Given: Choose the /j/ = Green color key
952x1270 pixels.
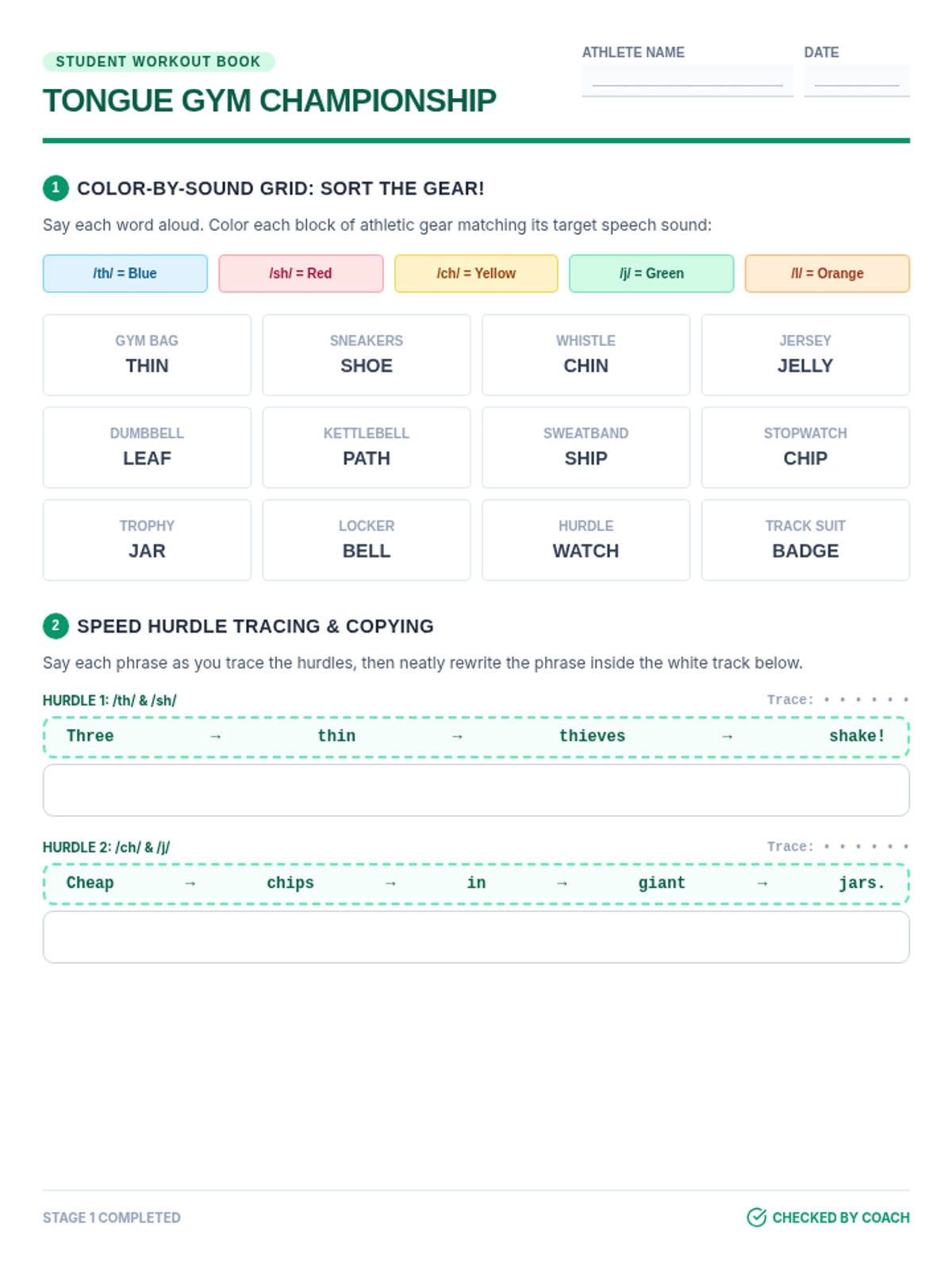Looking at the screenshot, I should [x=651, y=274].
